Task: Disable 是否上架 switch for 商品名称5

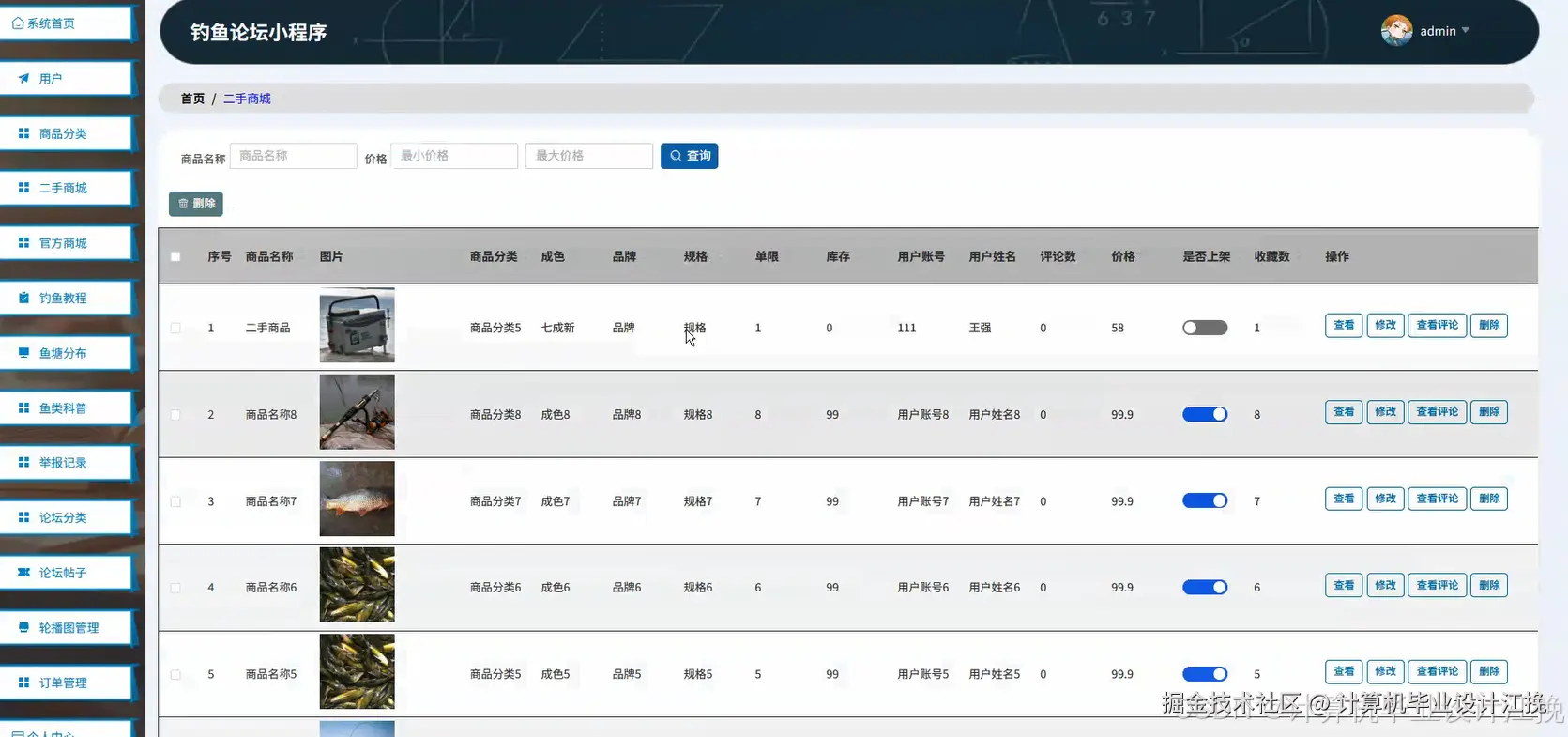Action: 1205,673
